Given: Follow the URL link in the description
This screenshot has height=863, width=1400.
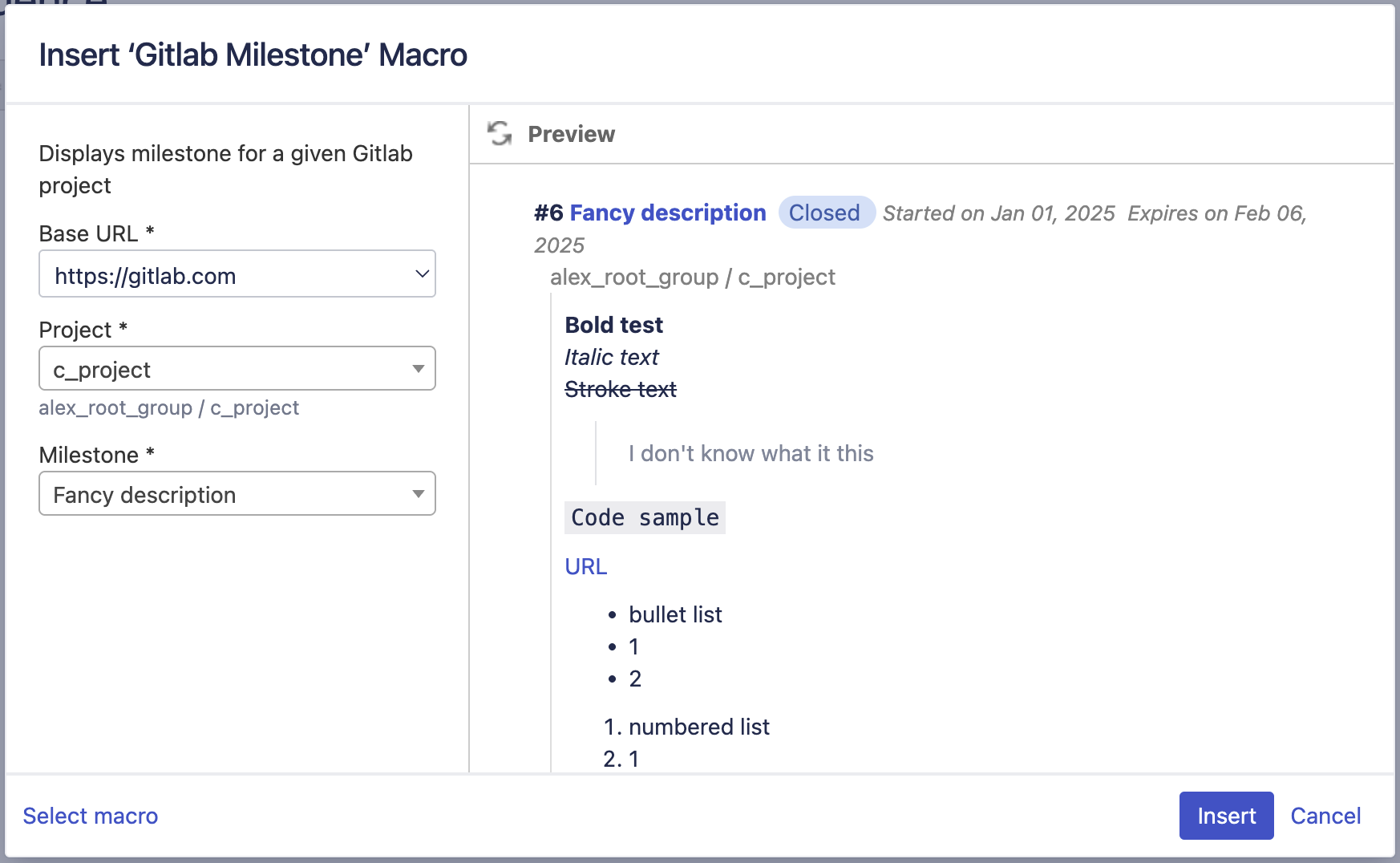Looking at the screenshot, I should point(585,566).
